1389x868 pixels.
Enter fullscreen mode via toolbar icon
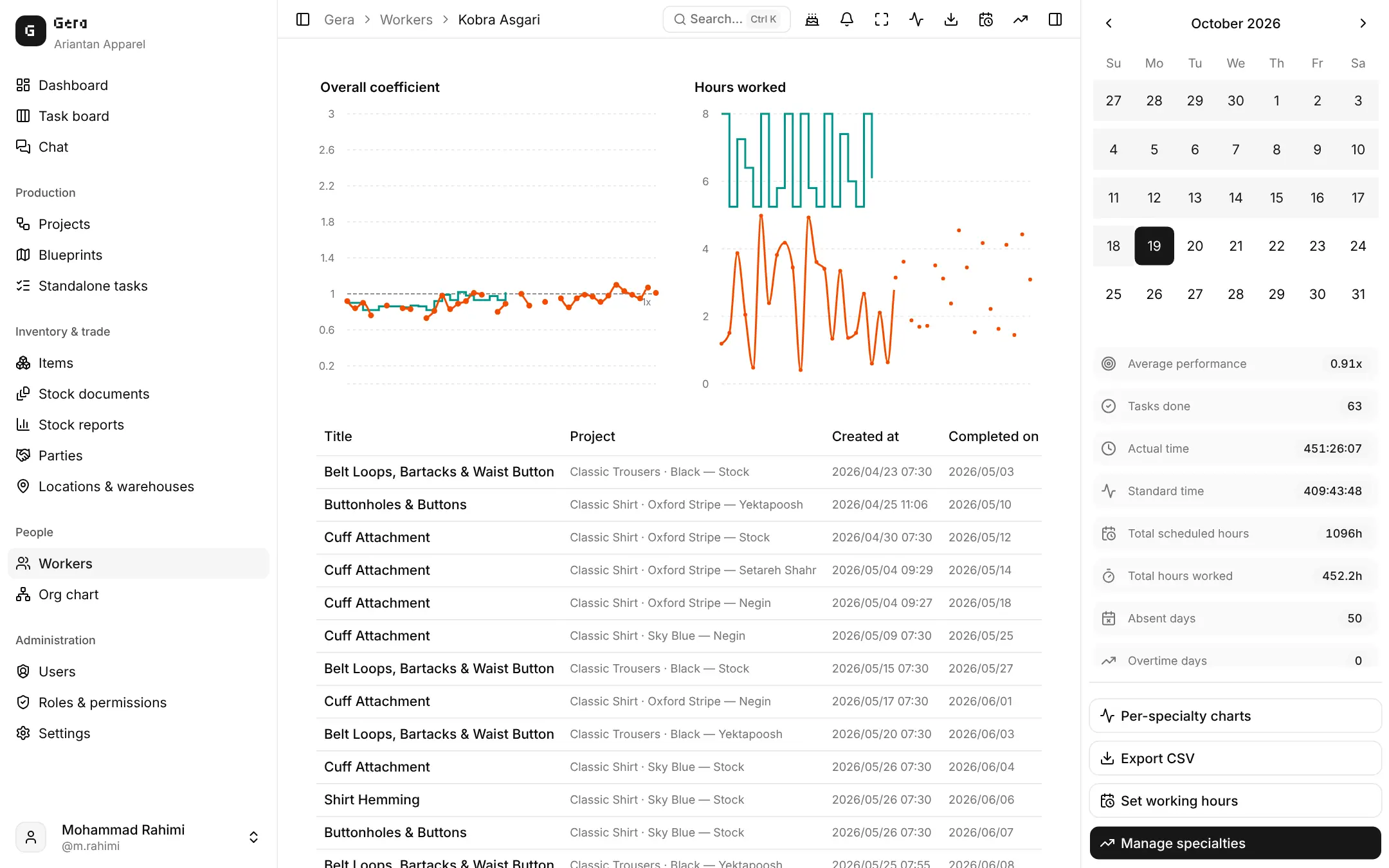point(882,19)
